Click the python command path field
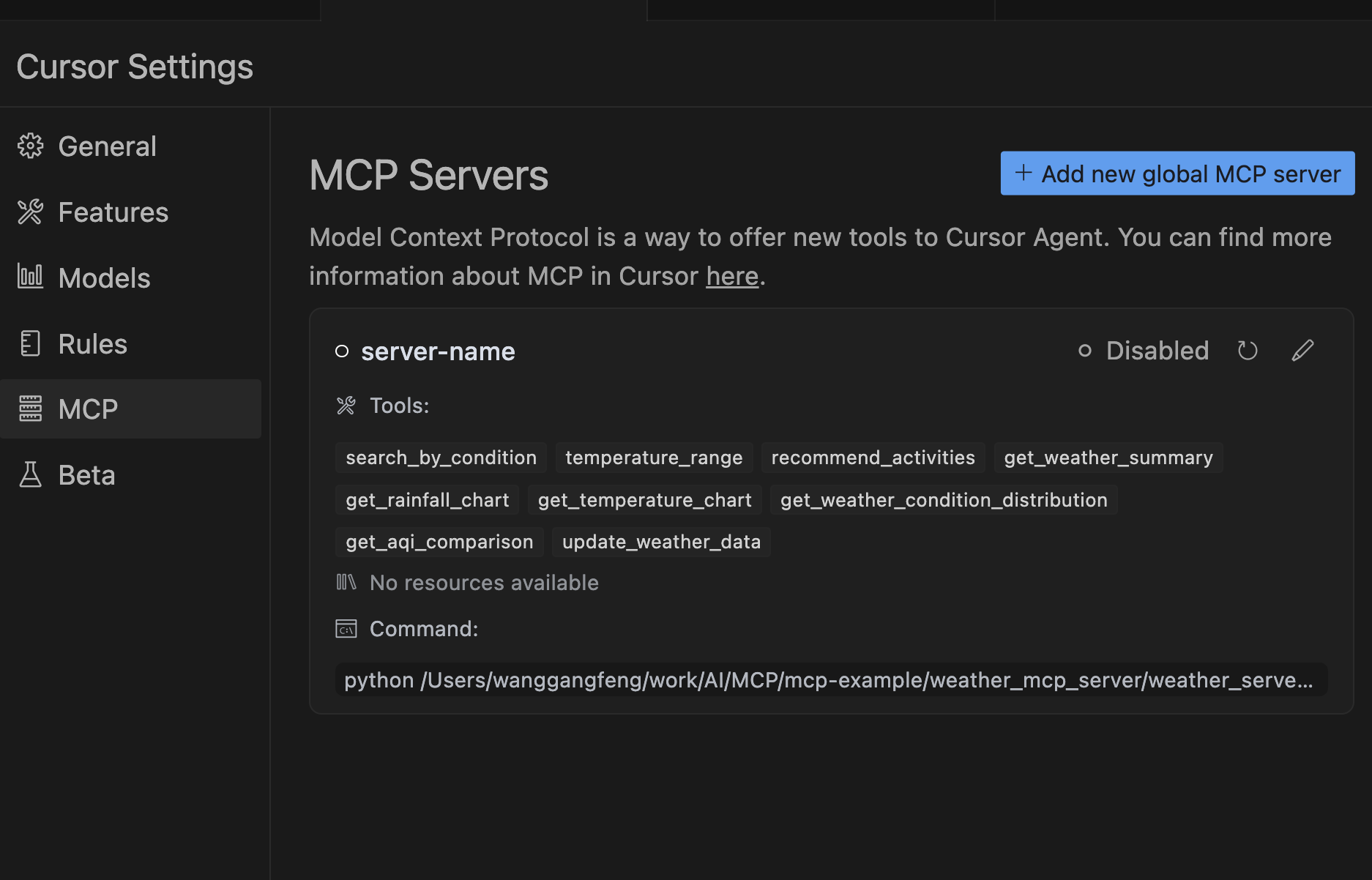 tap(831, 679)
